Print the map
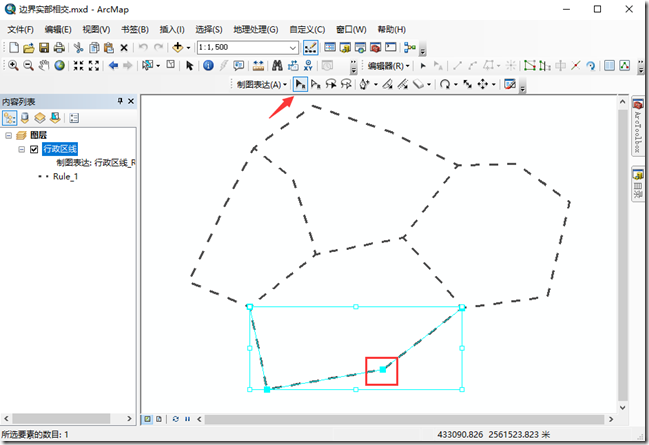 click(59, 48)
